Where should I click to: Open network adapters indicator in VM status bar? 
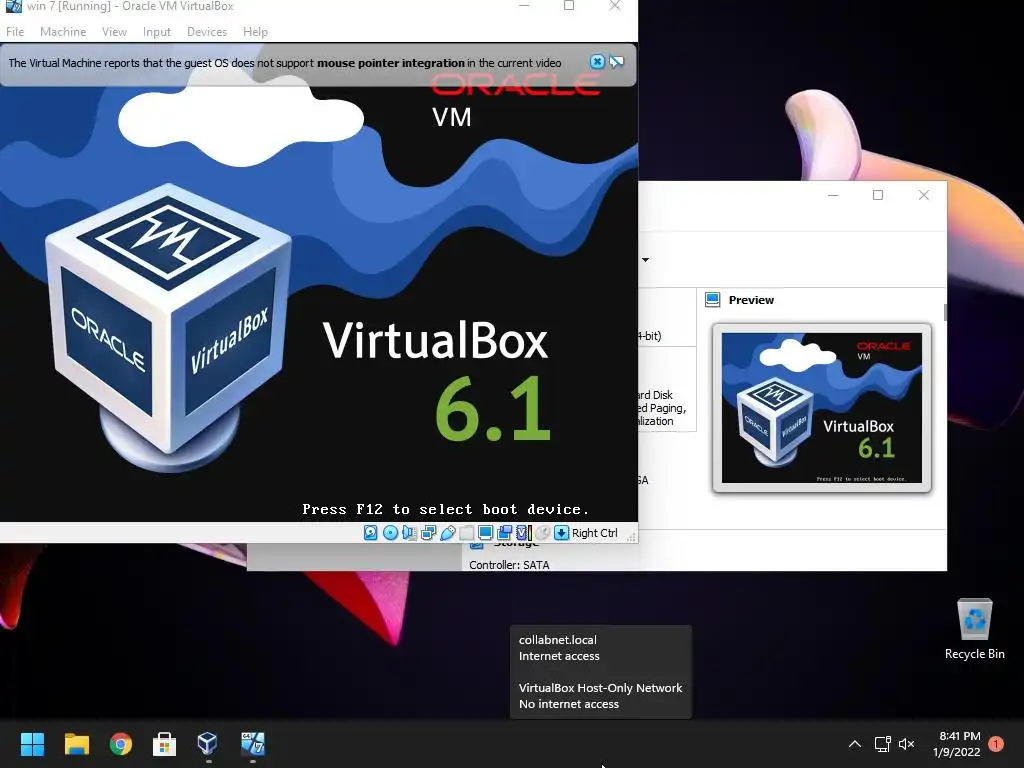tap(428, 533)
